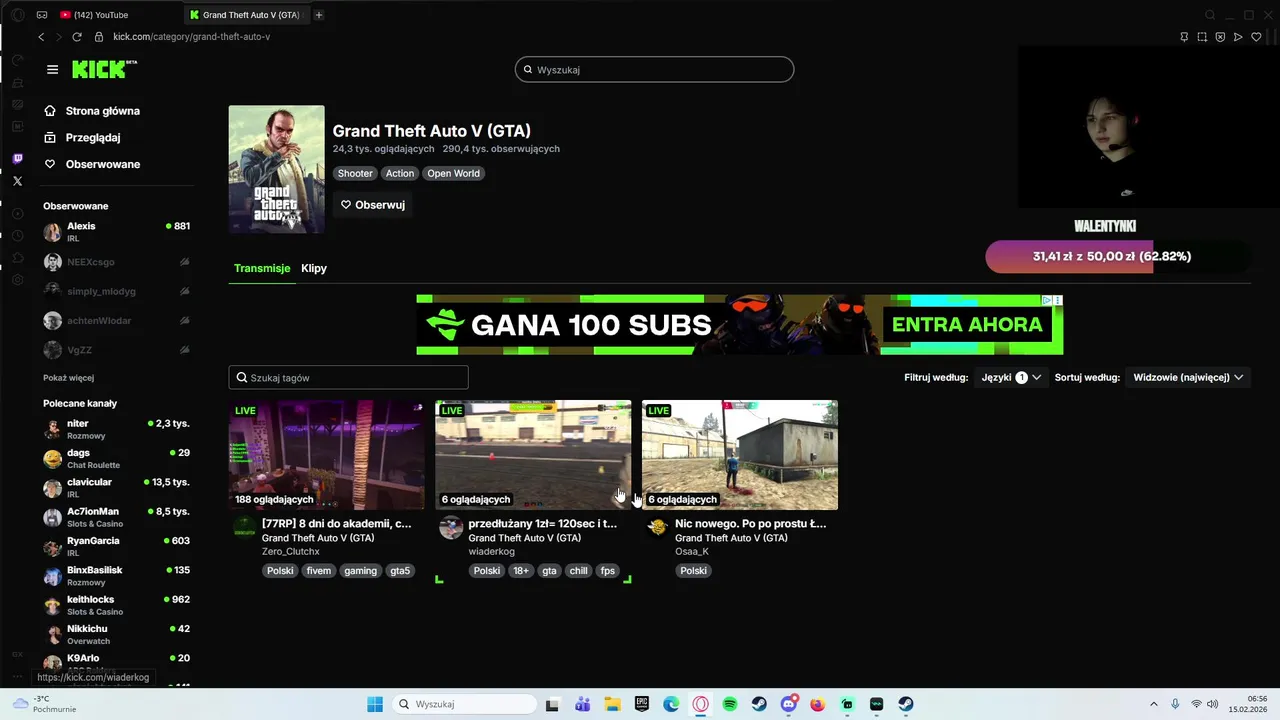Open keithlocks in recommended channels
1280x720 pixels.
(116, 605)
